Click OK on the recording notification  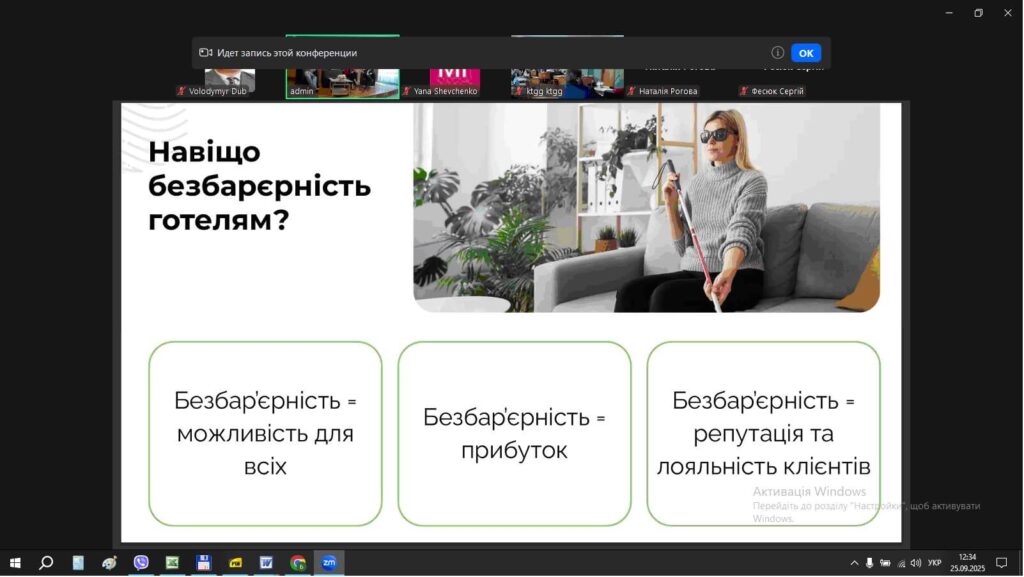click(x=805, y=53)
